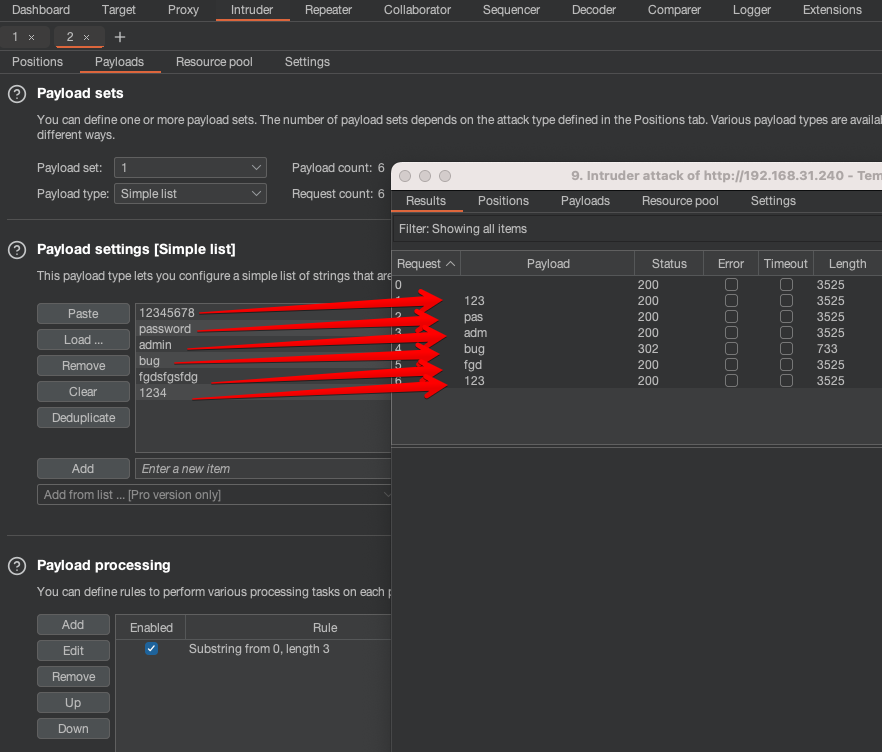
Task: Disable the Substring processing rule checkbox
Action: point(151,649)
